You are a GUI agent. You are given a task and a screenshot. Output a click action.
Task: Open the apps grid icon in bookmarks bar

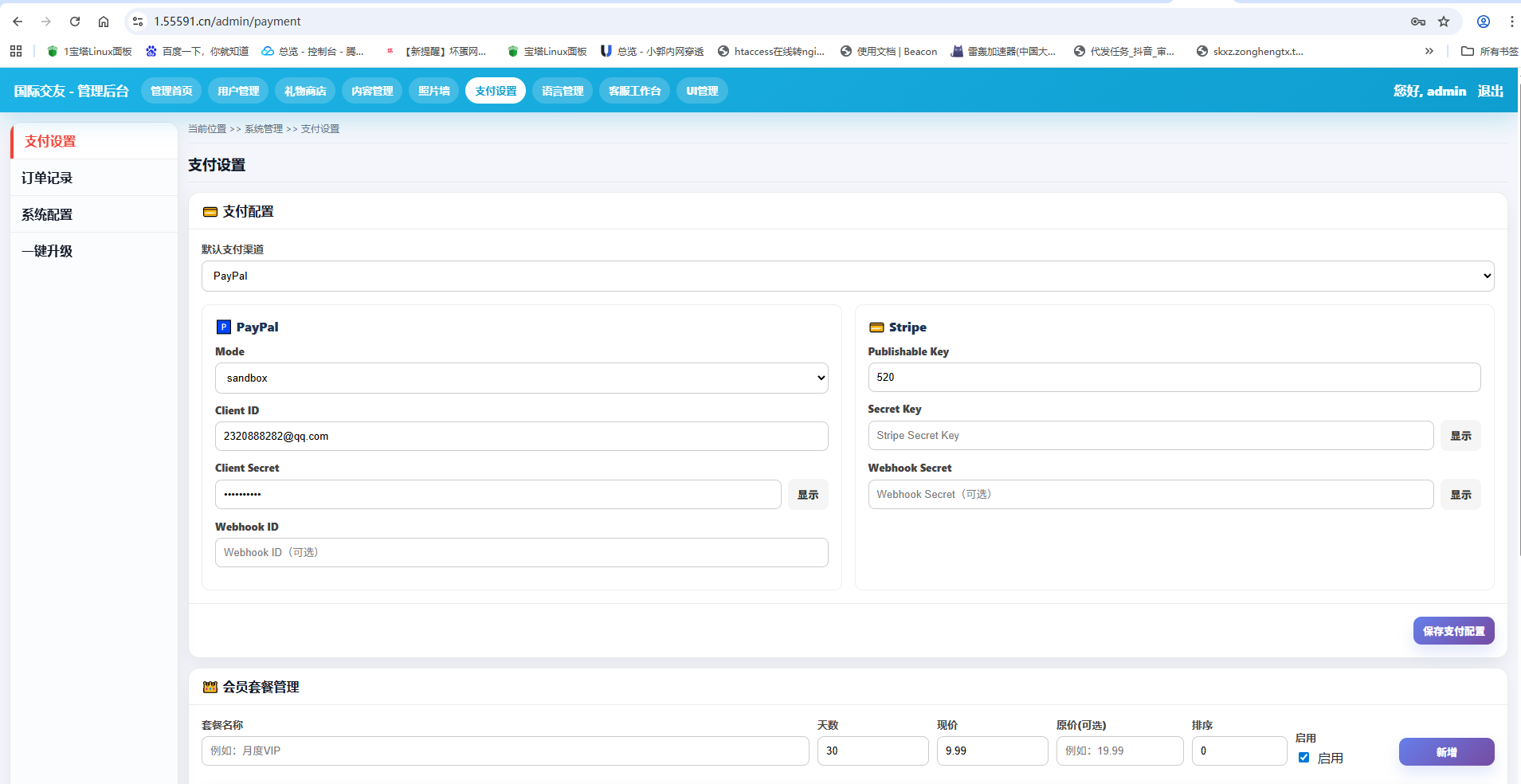coord(16,51)
